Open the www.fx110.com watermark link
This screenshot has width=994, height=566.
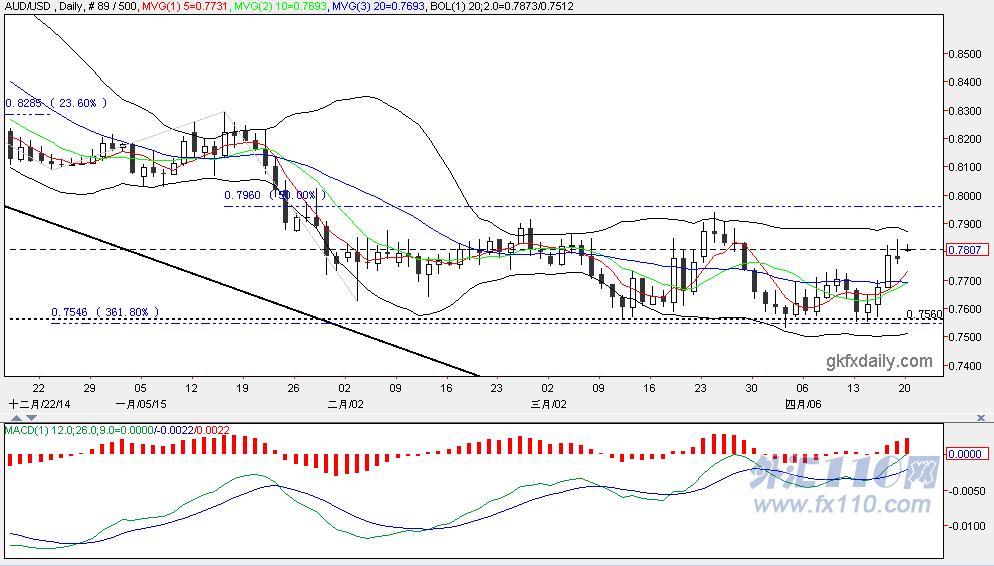click(842, 505)
